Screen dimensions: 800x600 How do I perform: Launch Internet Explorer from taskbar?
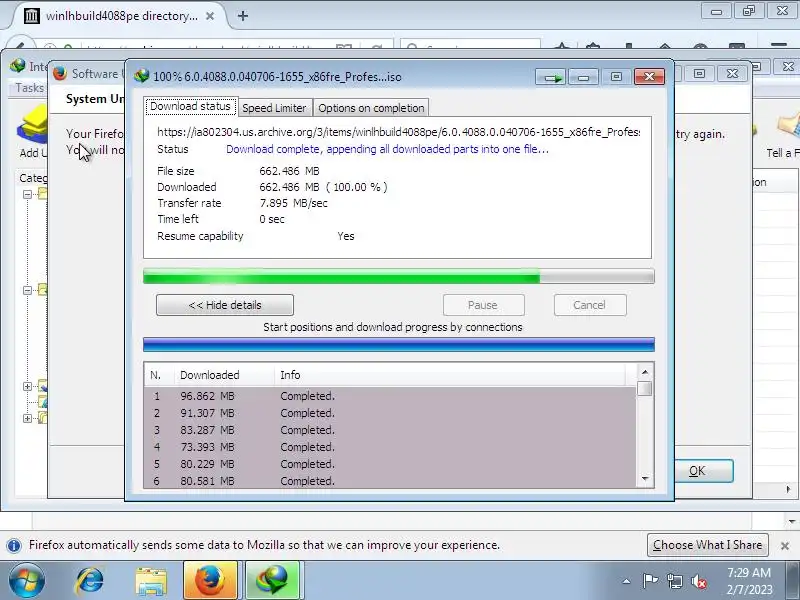(90, 581)
